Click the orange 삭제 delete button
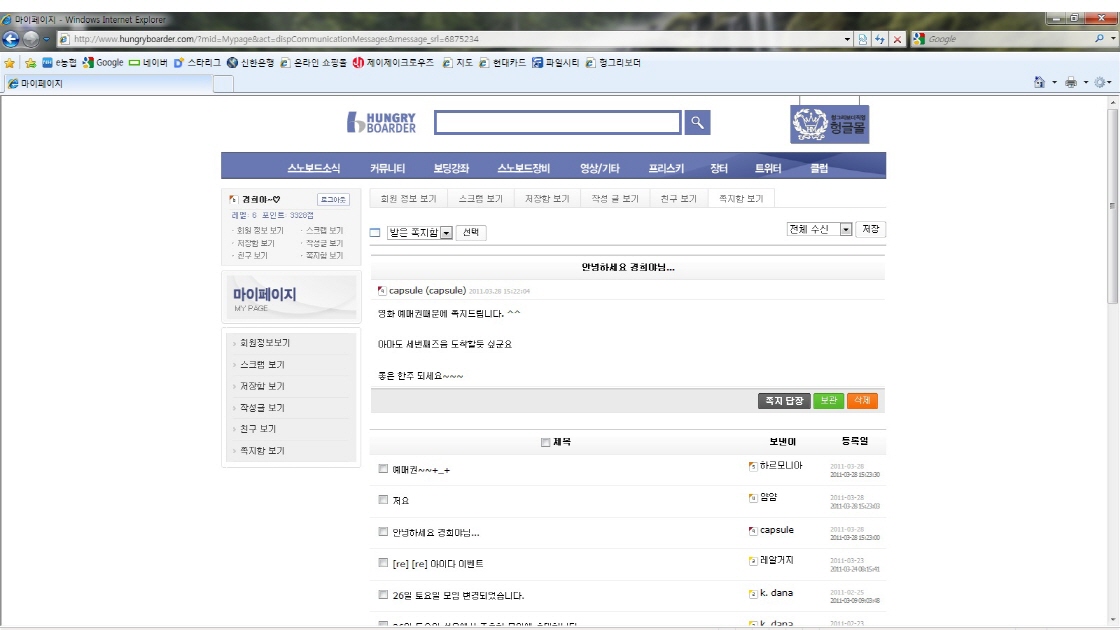 861,401
